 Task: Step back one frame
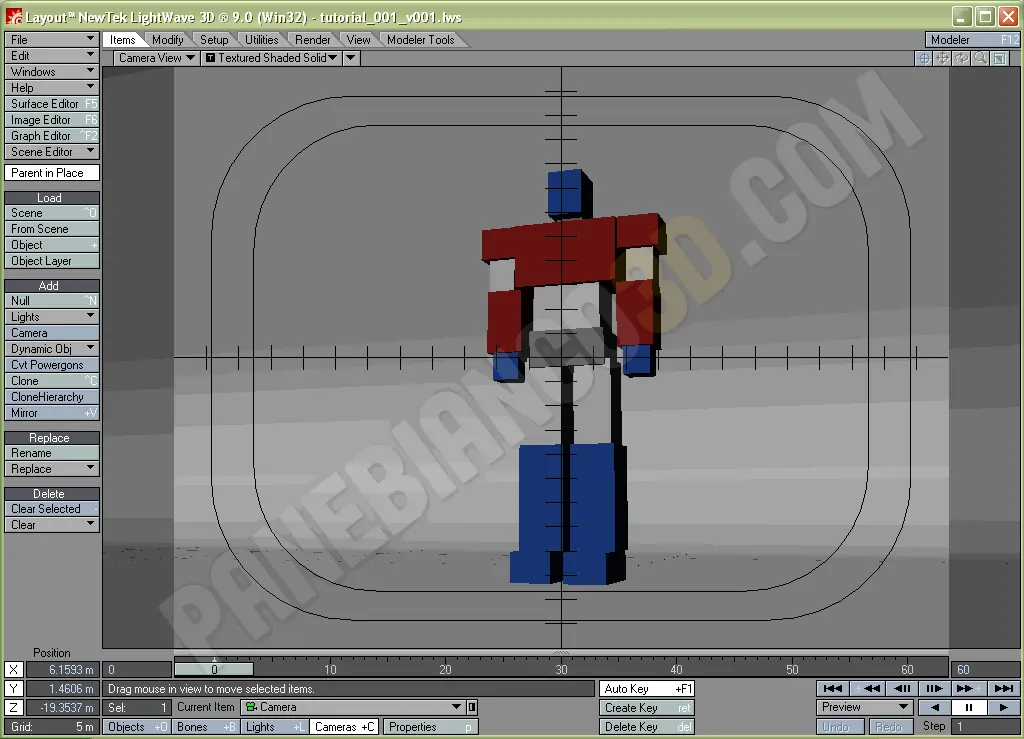[901, 688]
